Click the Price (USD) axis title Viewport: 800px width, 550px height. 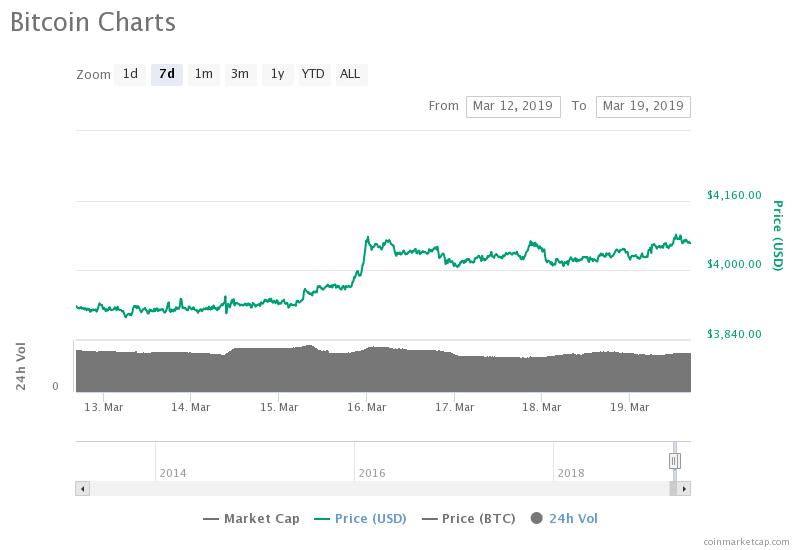pos(778,235)
